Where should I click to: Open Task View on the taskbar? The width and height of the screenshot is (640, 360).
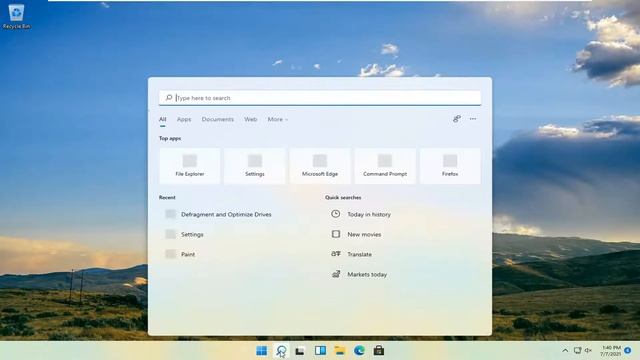pos(300,351)
